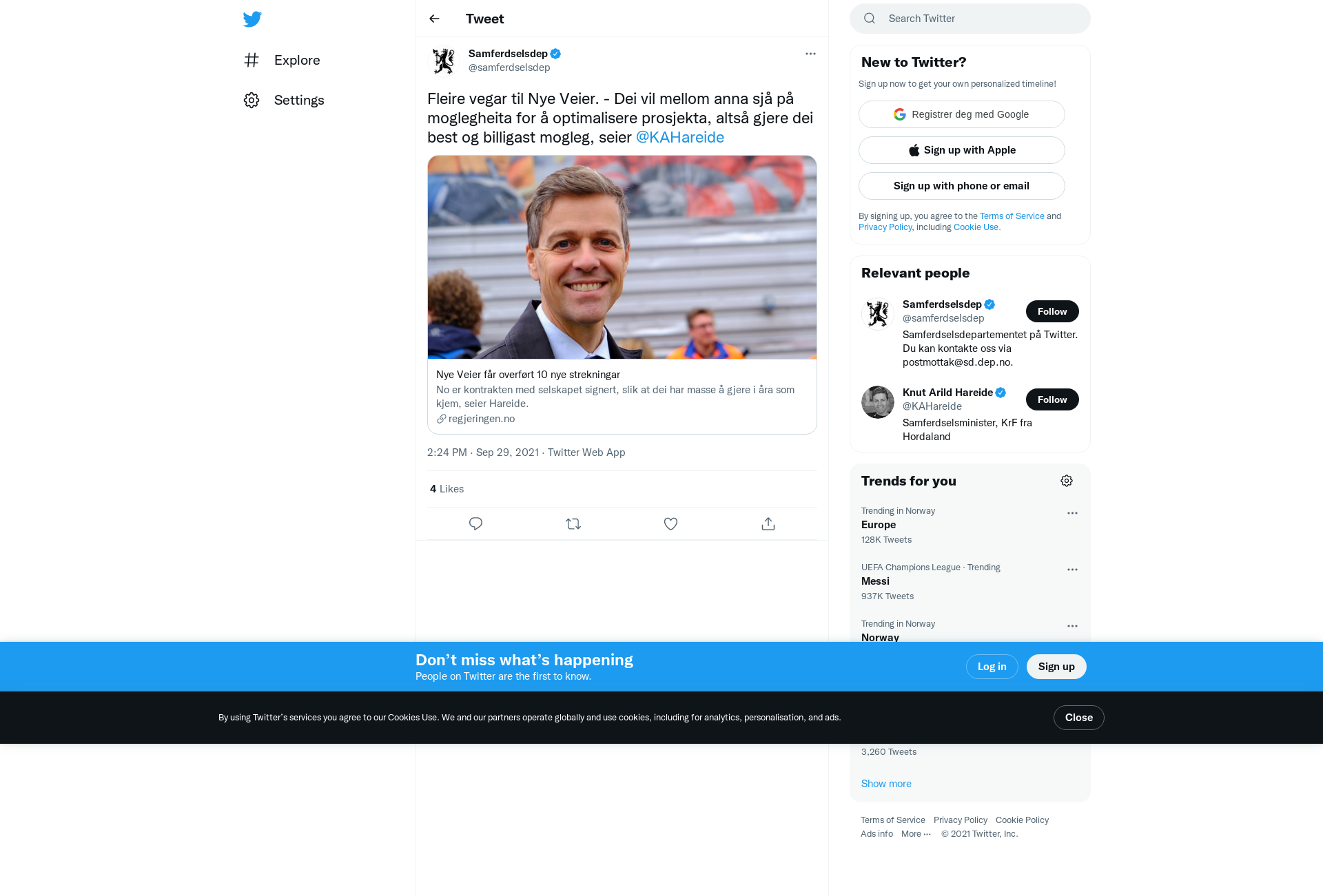Retweet using the retweet icon
The image size is (1323, 896).
click(x=573, y=523)
